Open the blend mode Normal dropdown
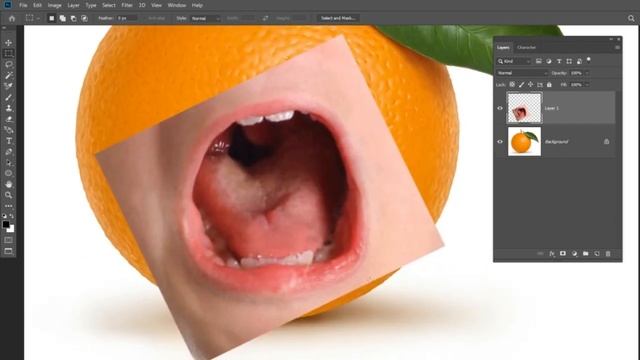Screen dimensions: 640x360 522,73
